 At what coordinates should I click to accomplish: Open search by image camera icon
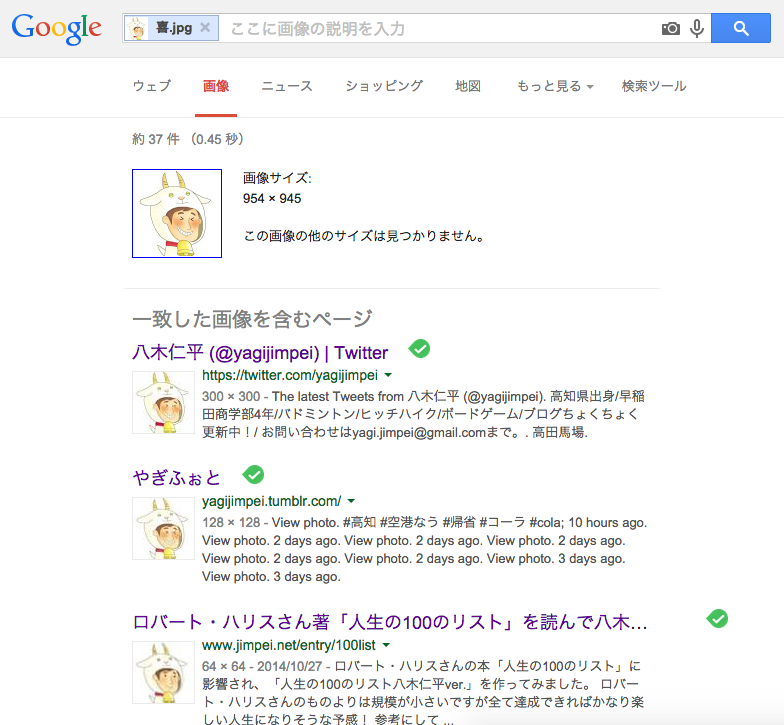tap(670, 28)
